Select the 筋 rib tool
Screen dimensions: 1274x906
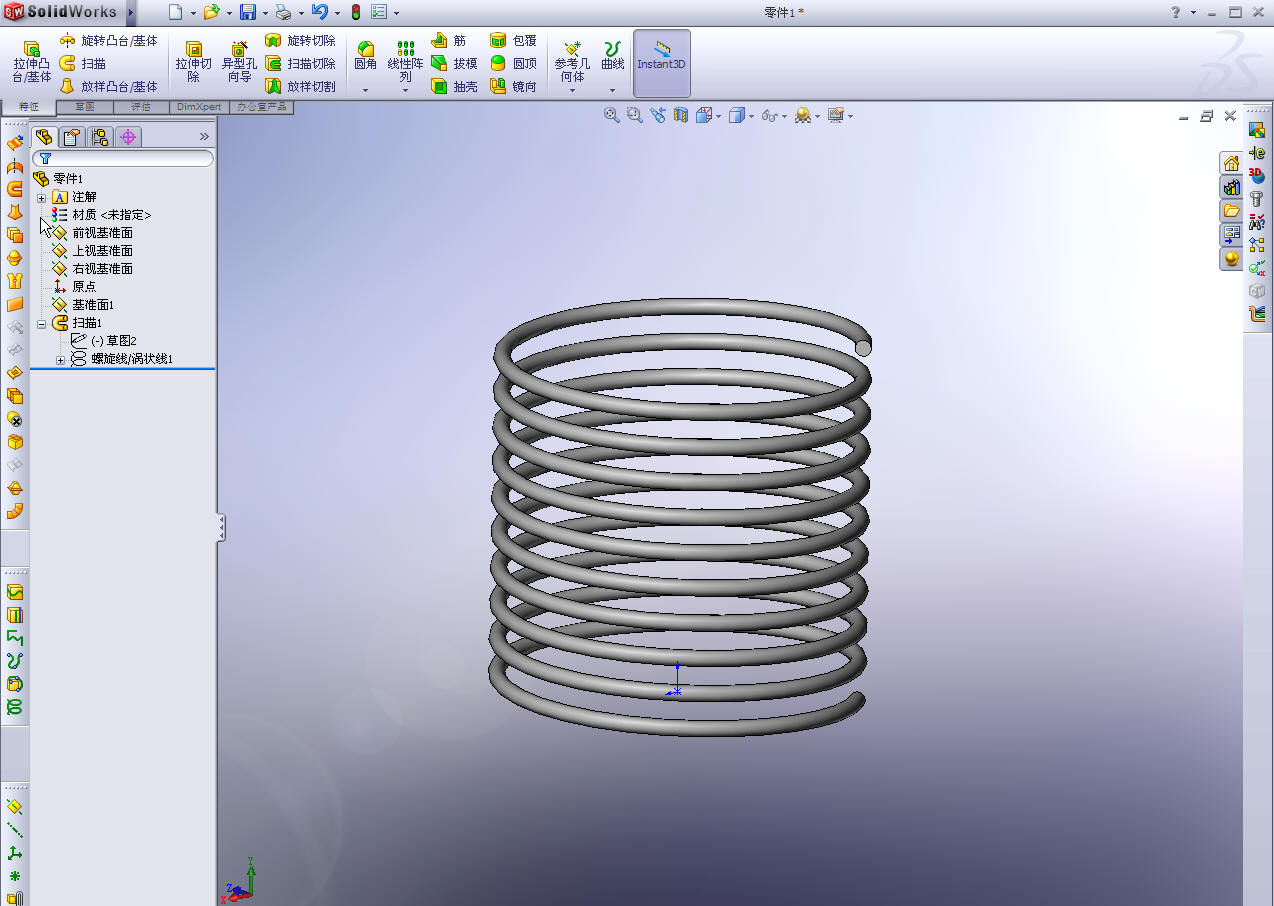(x=449, y=41)
